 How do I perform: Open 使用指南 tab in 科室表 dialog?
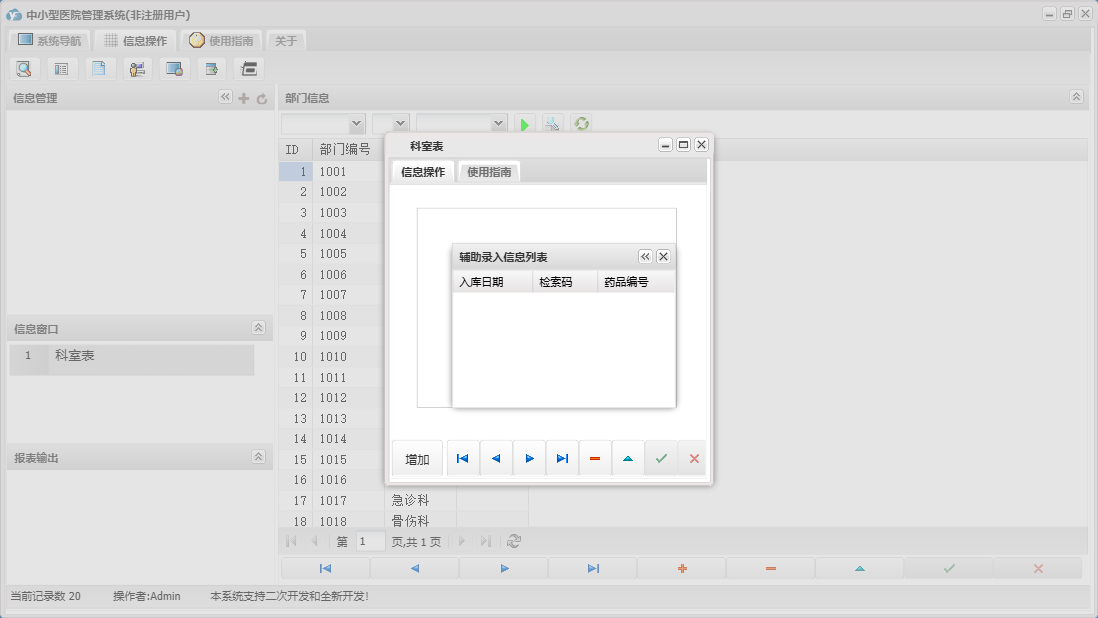489,172
